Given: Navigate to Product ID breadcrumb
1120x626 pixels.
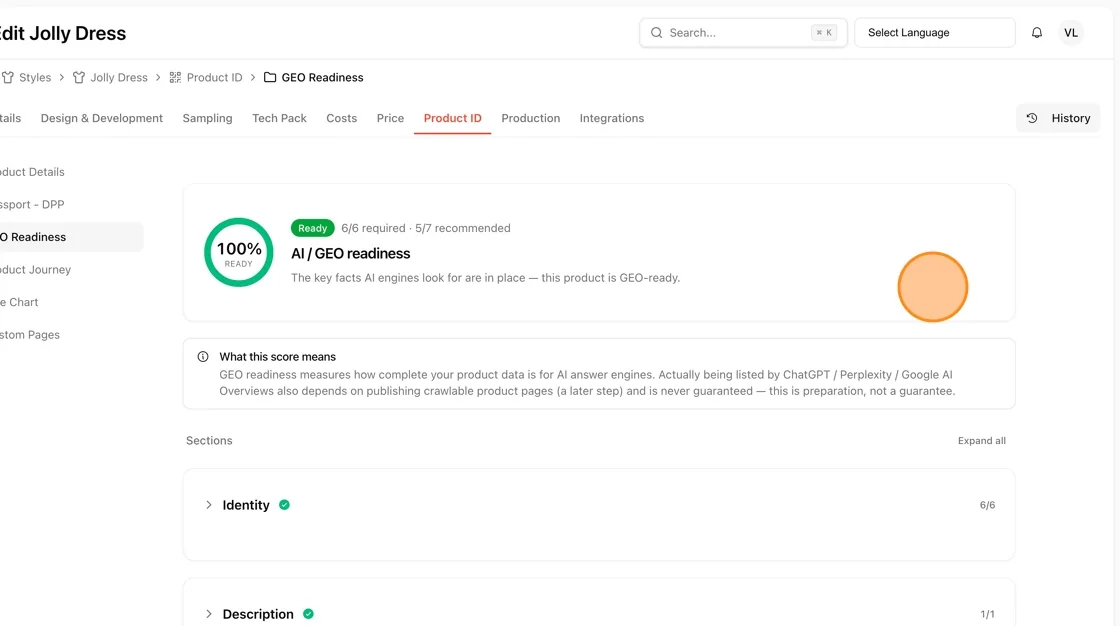Looking at the screenshot, I should (x=214, y=77).
